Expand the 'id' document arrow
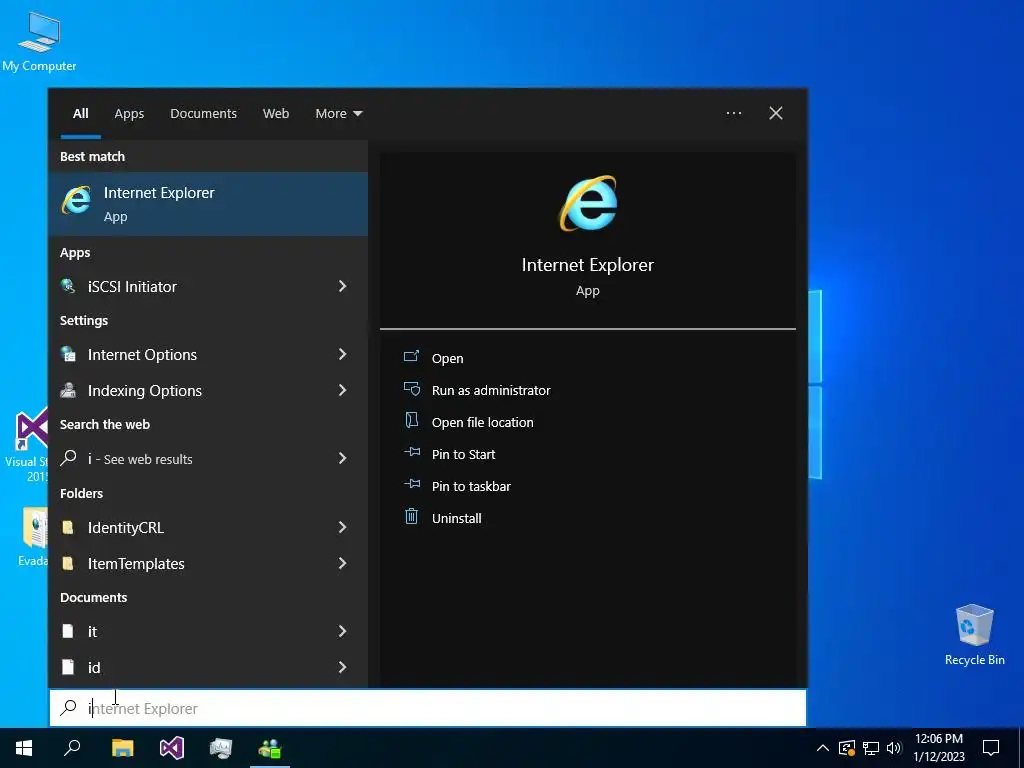 [342, 667]
